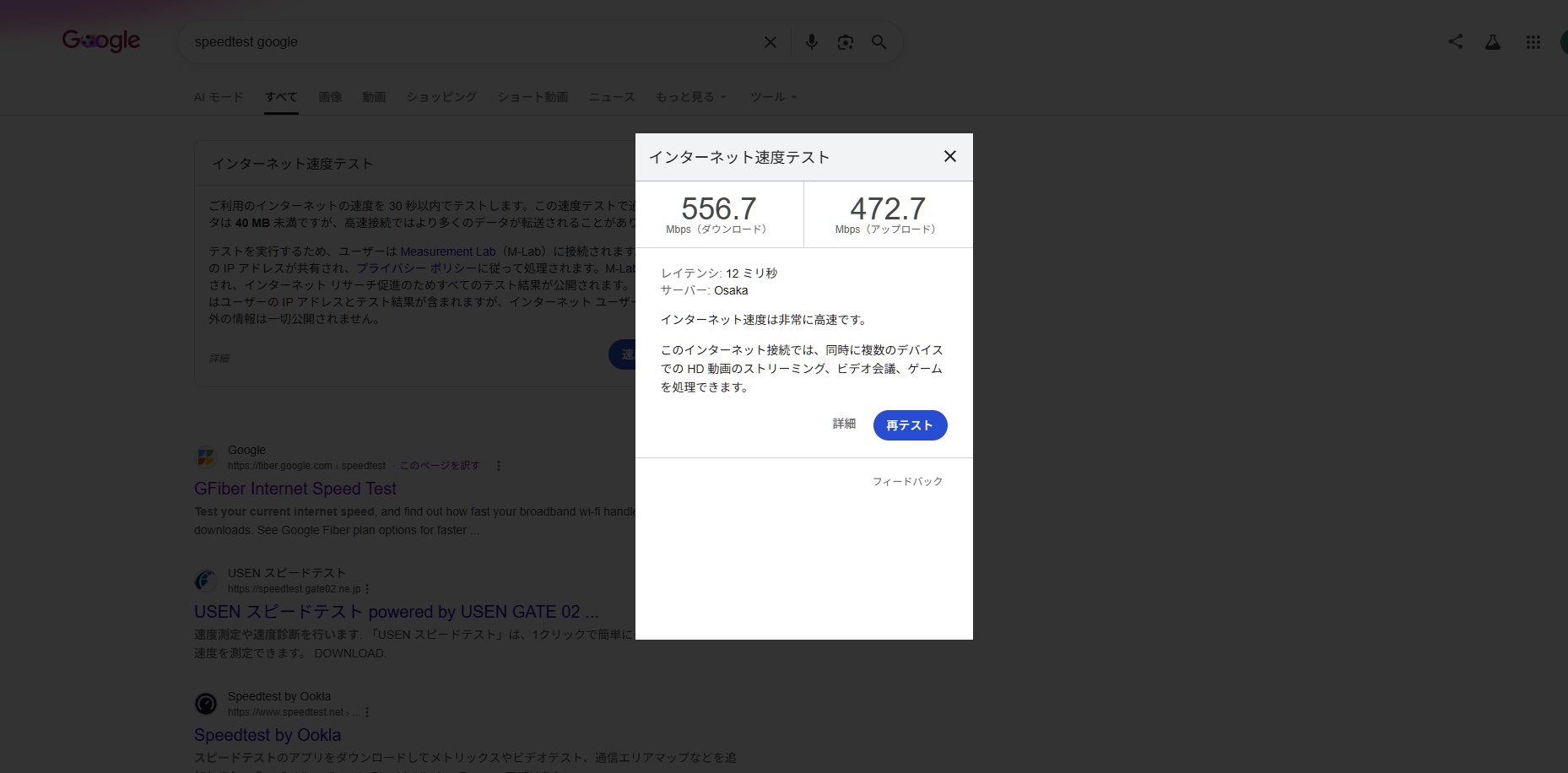1568x773 pixels.
Task: Start voice search with microphone icon
Action: pyautogui.click(x=811, y=42)
